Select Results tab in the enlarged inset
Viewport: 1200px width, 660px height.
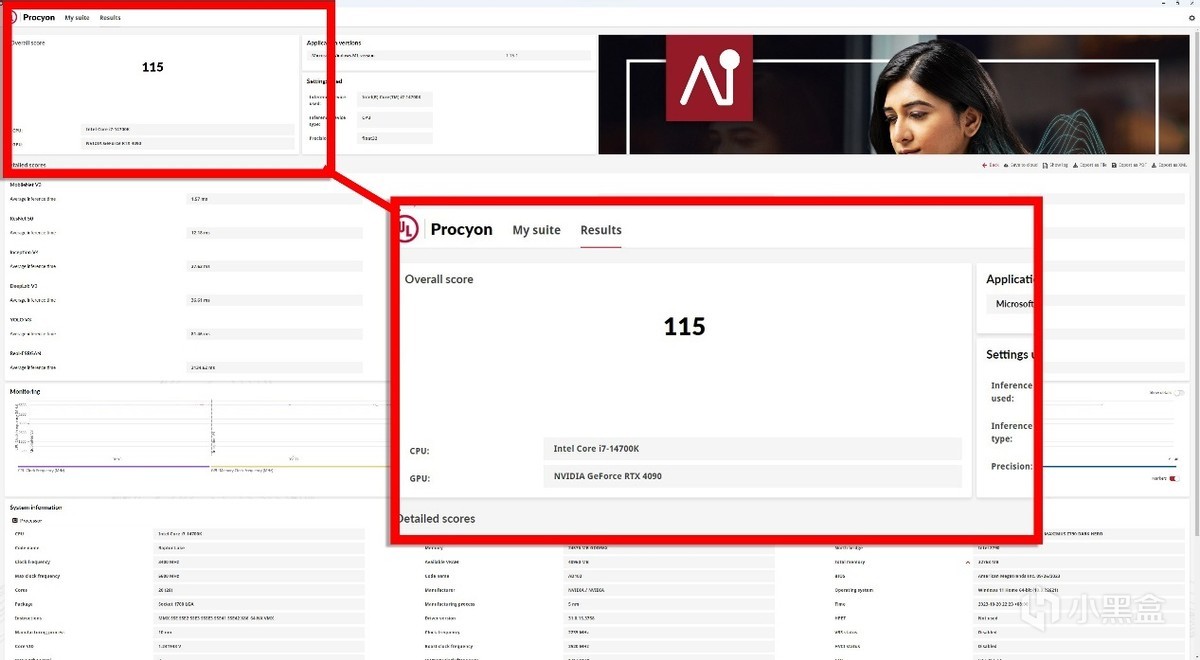[x=601, y=230]
